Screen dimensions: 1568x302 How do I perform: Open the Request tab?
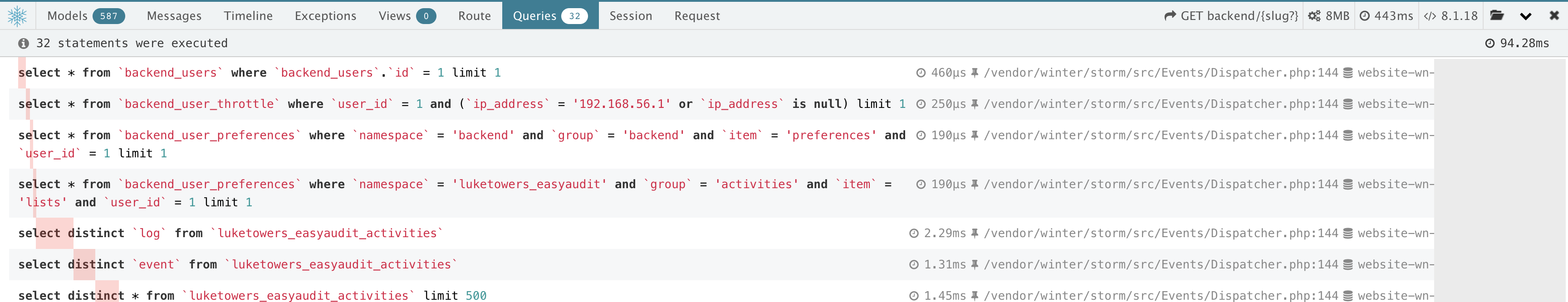pyautogui.click(x=697, y=16)
